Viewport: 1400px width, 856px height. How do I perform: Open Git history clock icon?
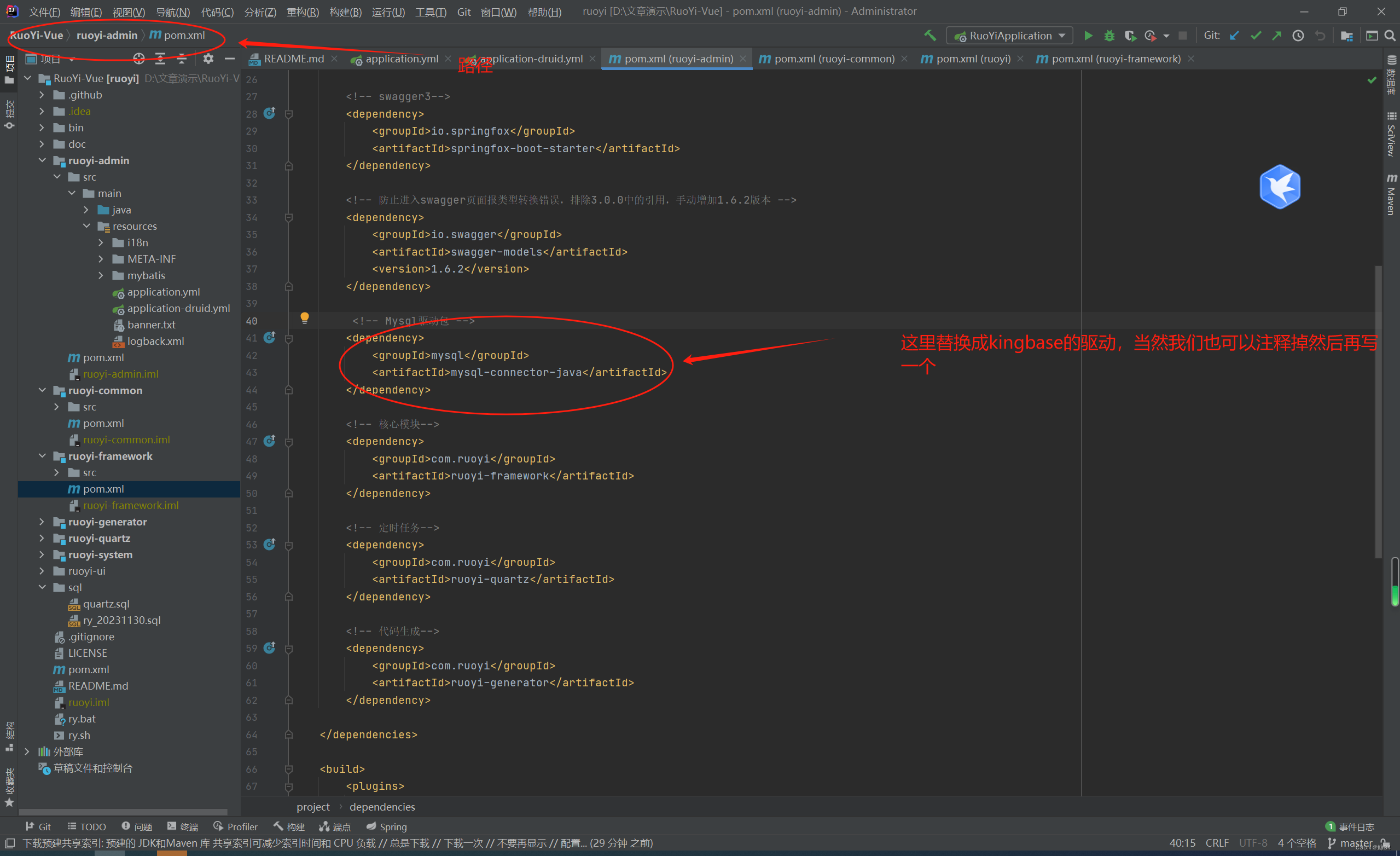(1298, 36)
